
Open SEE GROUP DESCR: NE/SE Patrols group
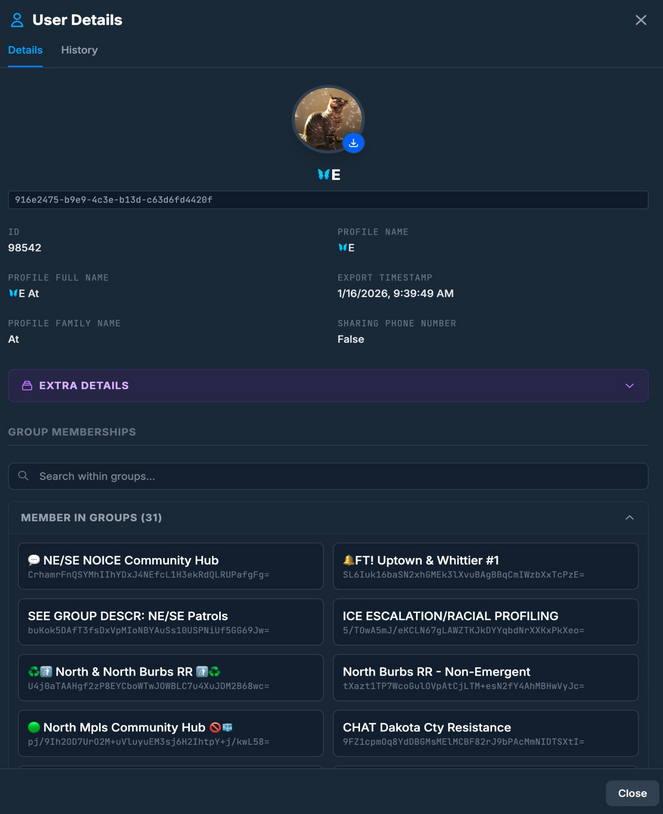(171, 621)
